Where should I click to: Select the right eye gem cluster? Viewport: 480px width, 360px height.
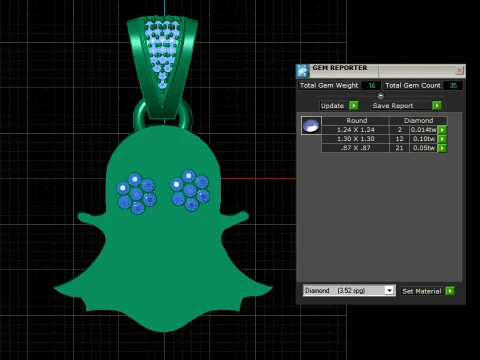pyautogui.click(x=190, y=190)
